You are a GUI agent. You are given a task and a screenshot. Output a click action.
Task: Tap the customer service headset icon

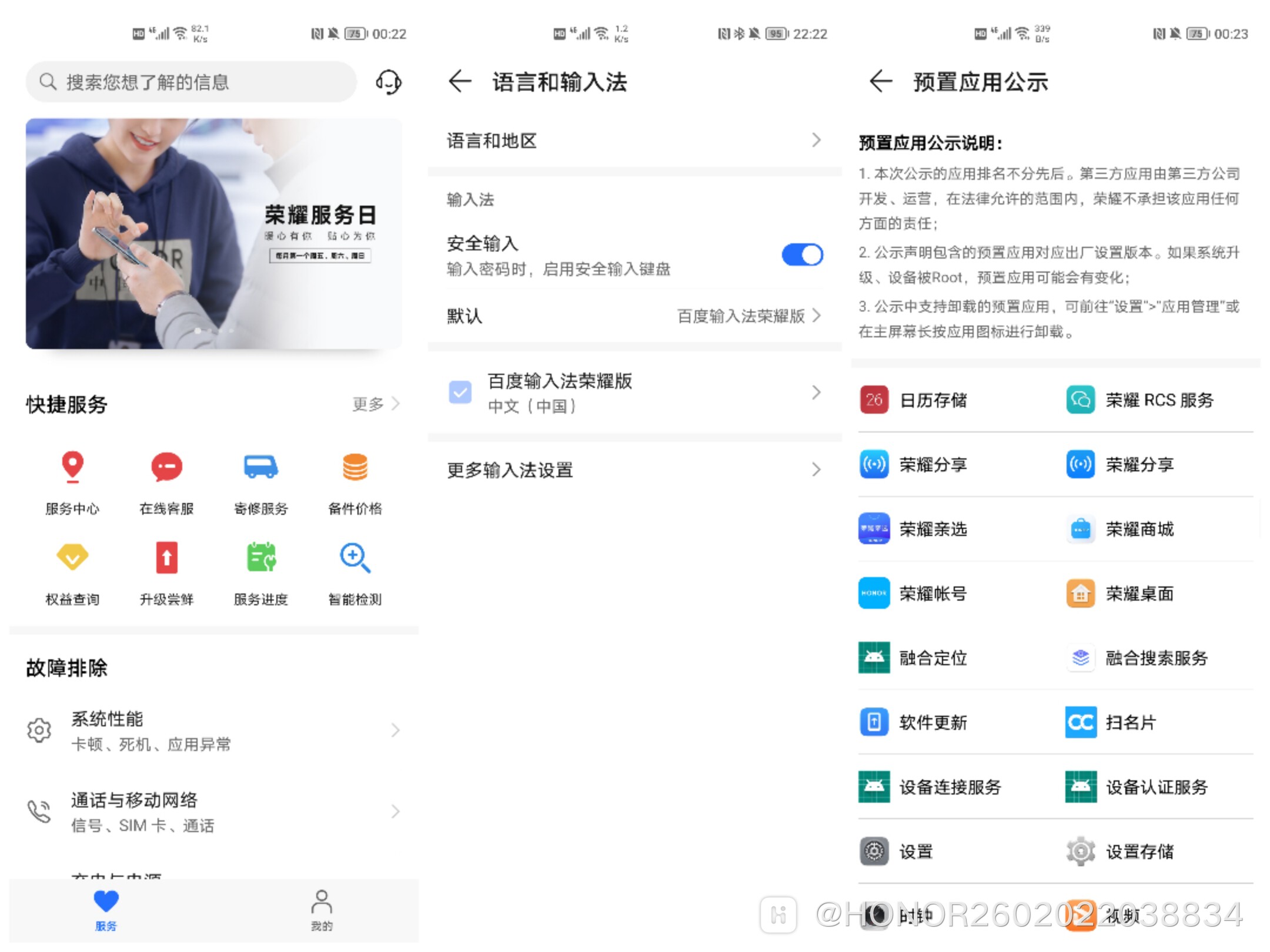pos(389,82)
